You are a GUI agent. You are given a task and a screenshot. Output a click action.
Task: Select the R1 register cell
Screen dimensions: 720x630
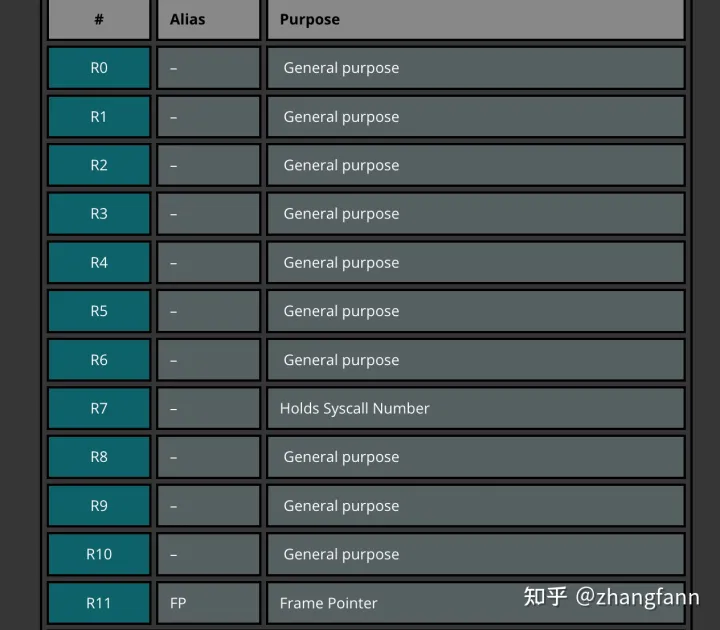coord(99,117)
